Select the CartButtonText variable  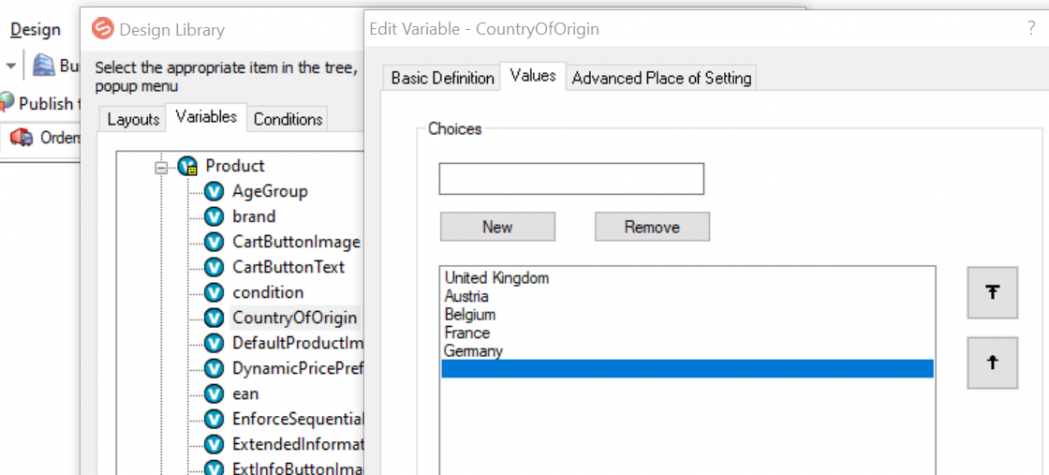pos(288,267)
